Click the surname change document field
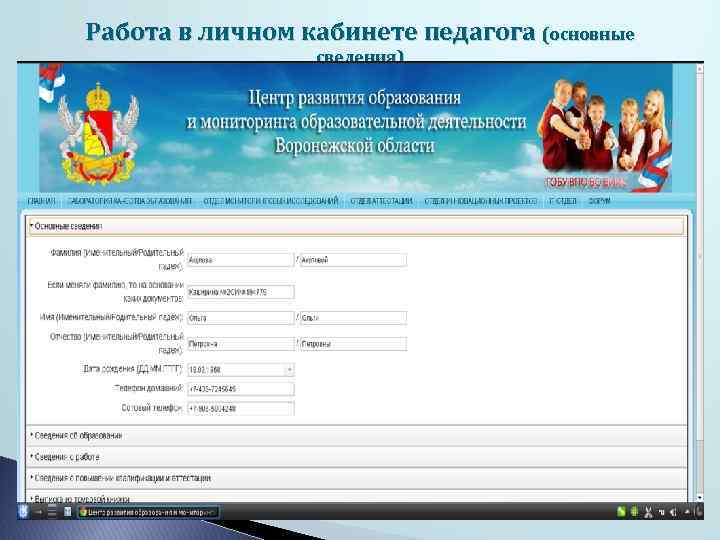The height and width of the screenshot is (540, 720). point(241,292)
